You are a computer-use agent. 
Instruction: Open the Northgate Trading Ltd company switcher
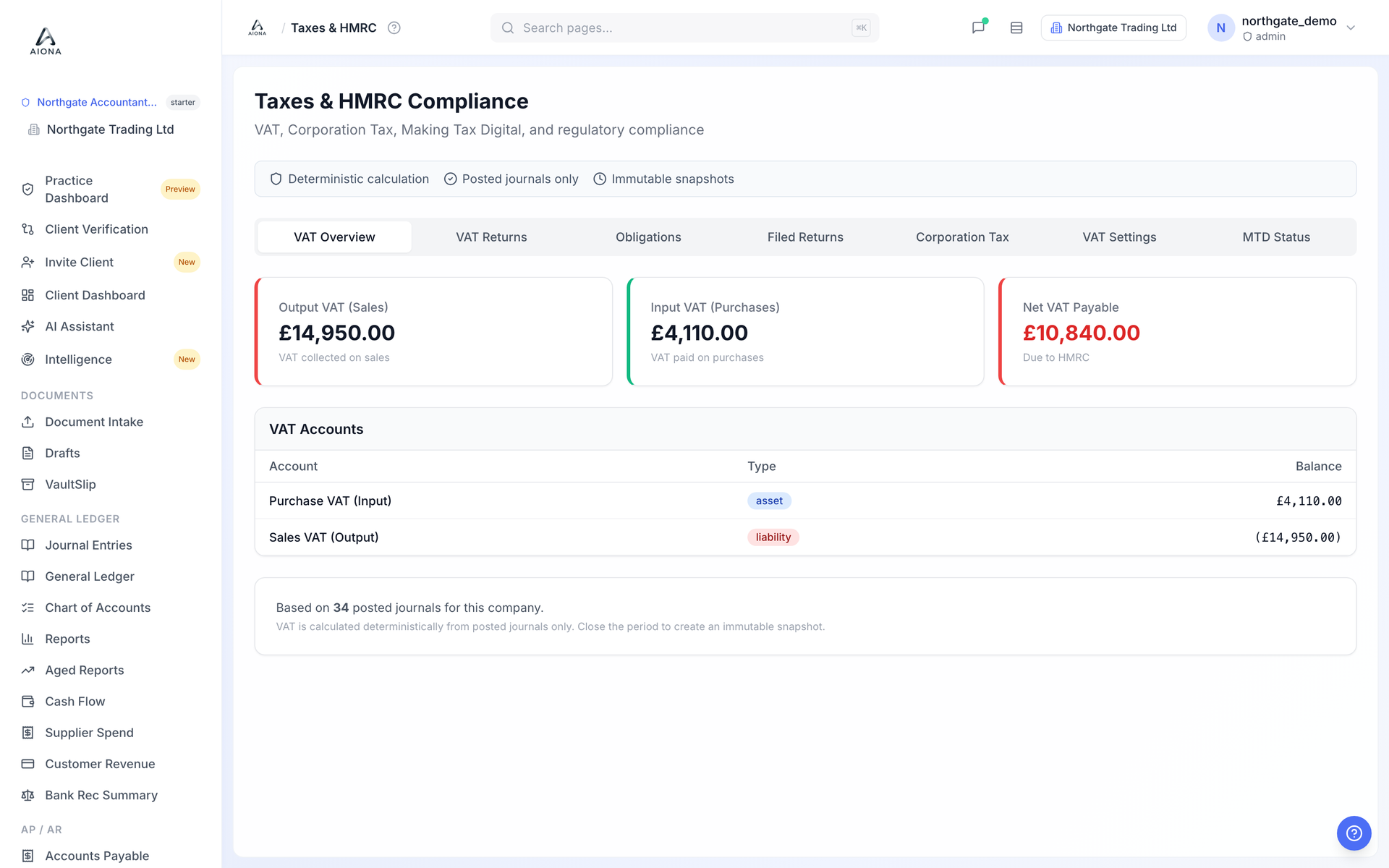(1113, 27)
